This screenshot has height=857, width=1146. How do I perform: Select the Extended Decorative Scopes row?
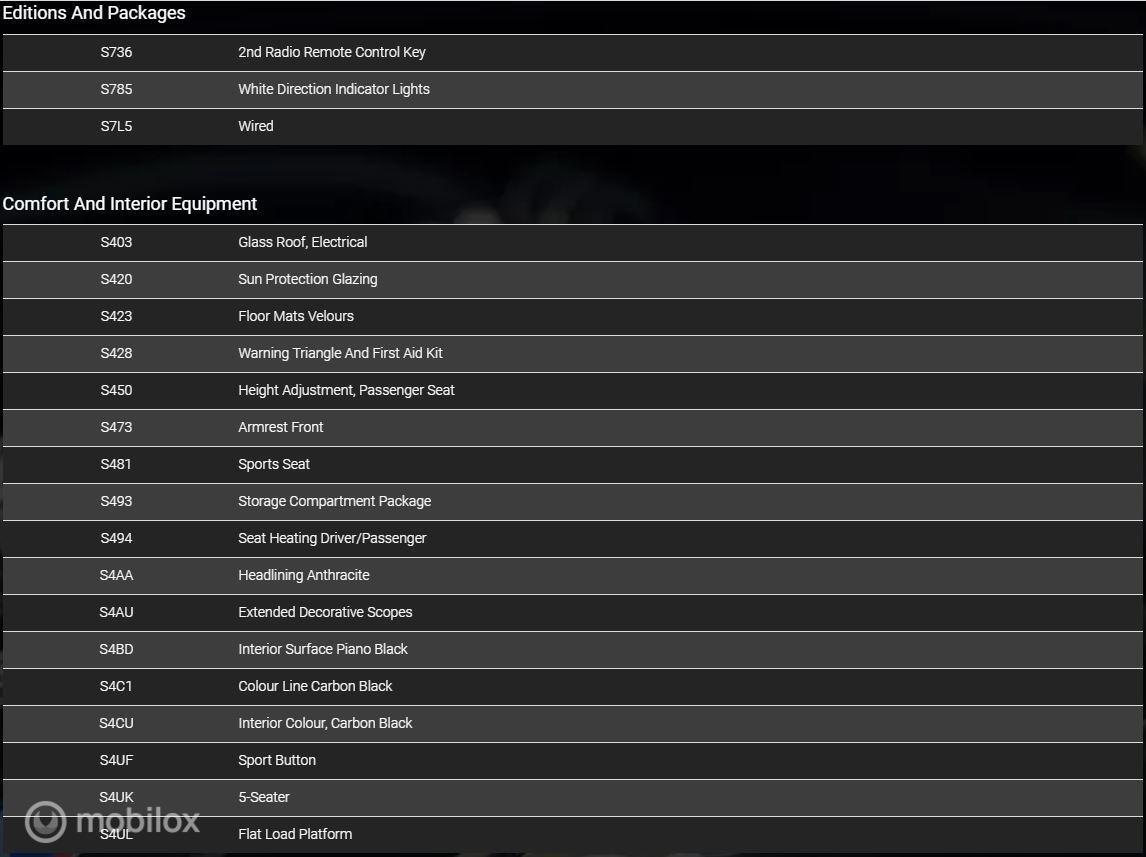tap(572, 613)
